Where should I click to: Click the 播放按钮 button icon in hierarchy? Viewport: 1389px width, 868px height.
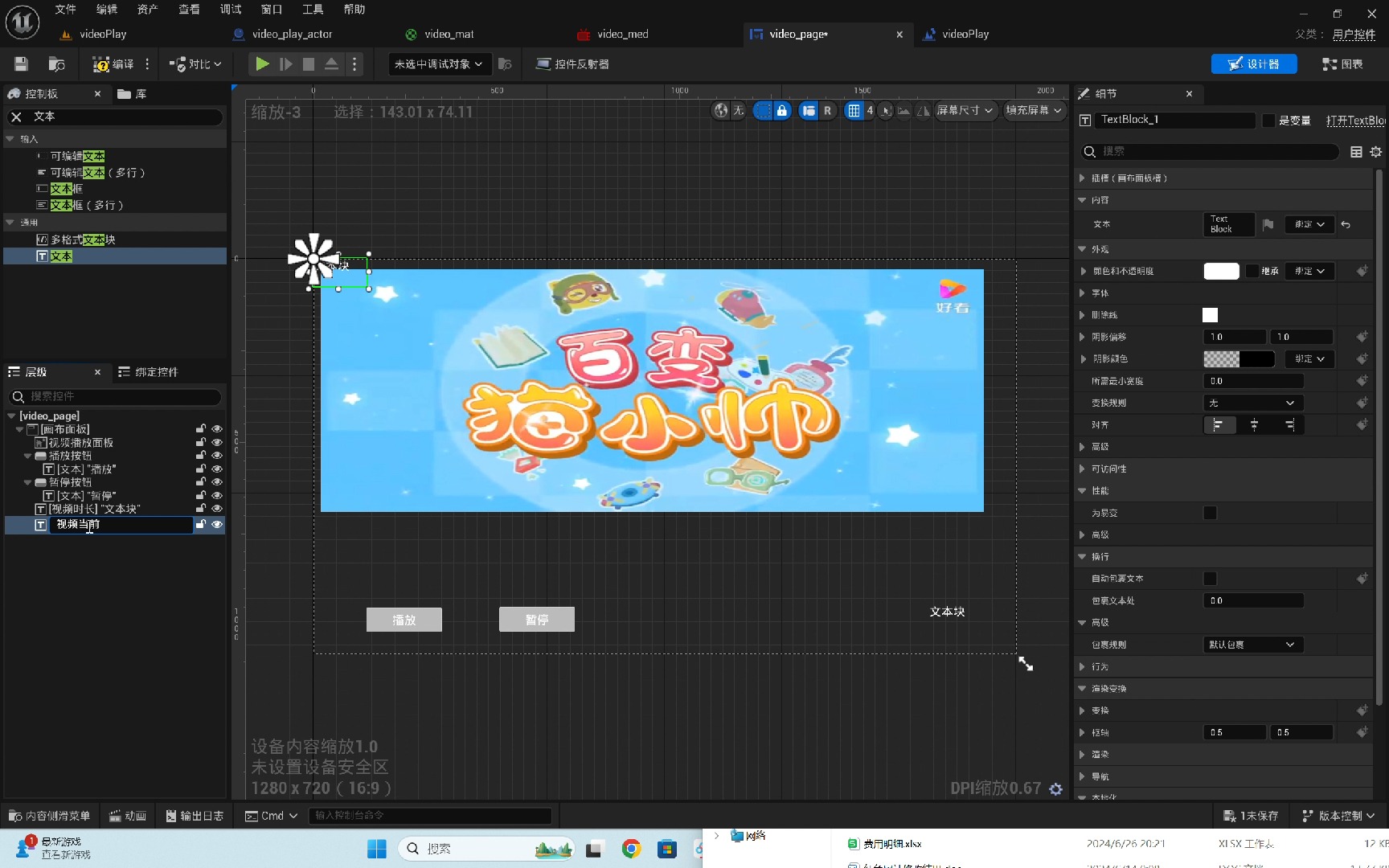point(40,456)
